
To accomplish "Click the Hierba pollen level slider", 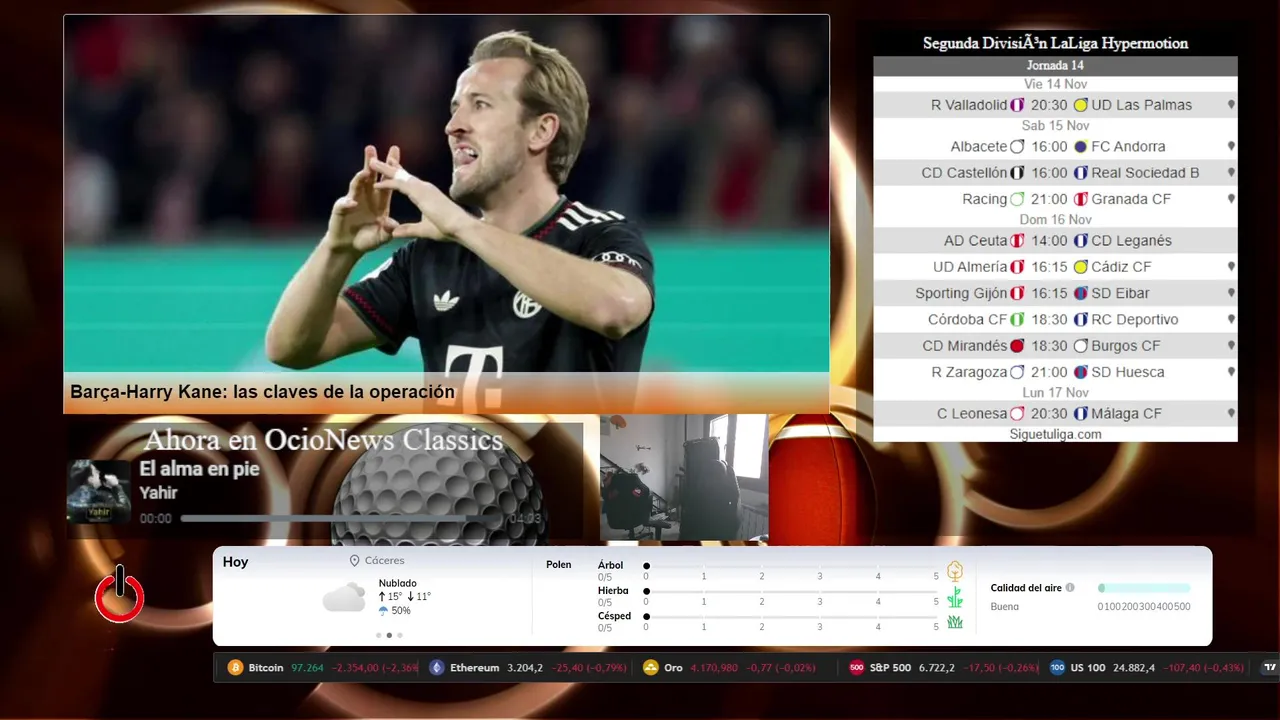I will [791, 591].
